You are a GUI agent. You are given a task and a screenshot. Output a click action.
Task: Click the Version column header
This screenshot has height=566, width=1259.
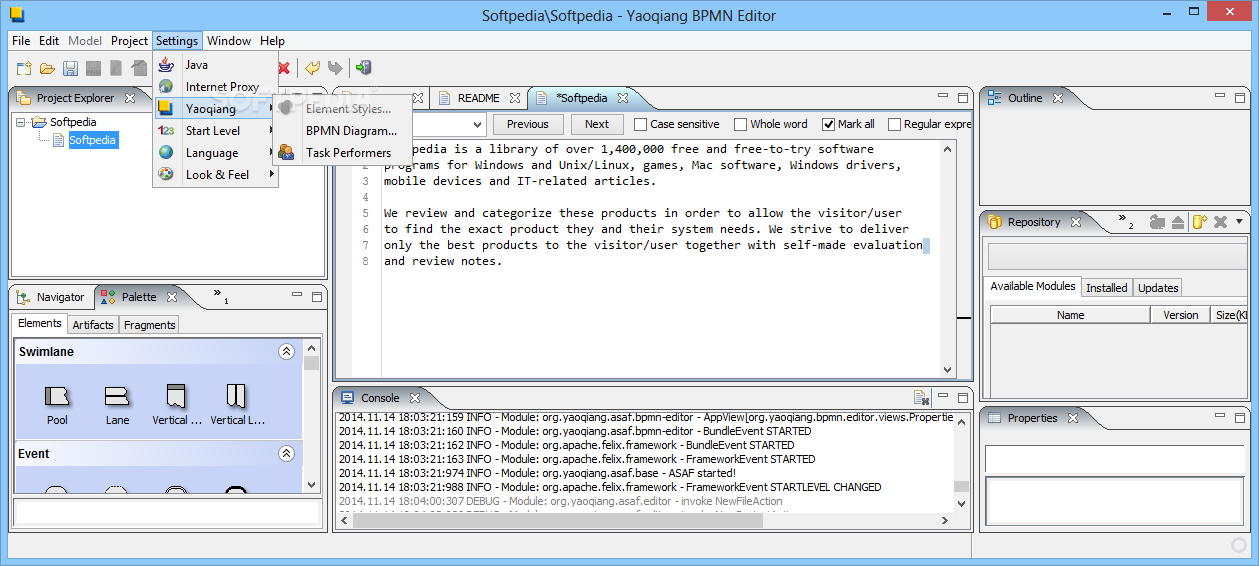coord(1180,315)
